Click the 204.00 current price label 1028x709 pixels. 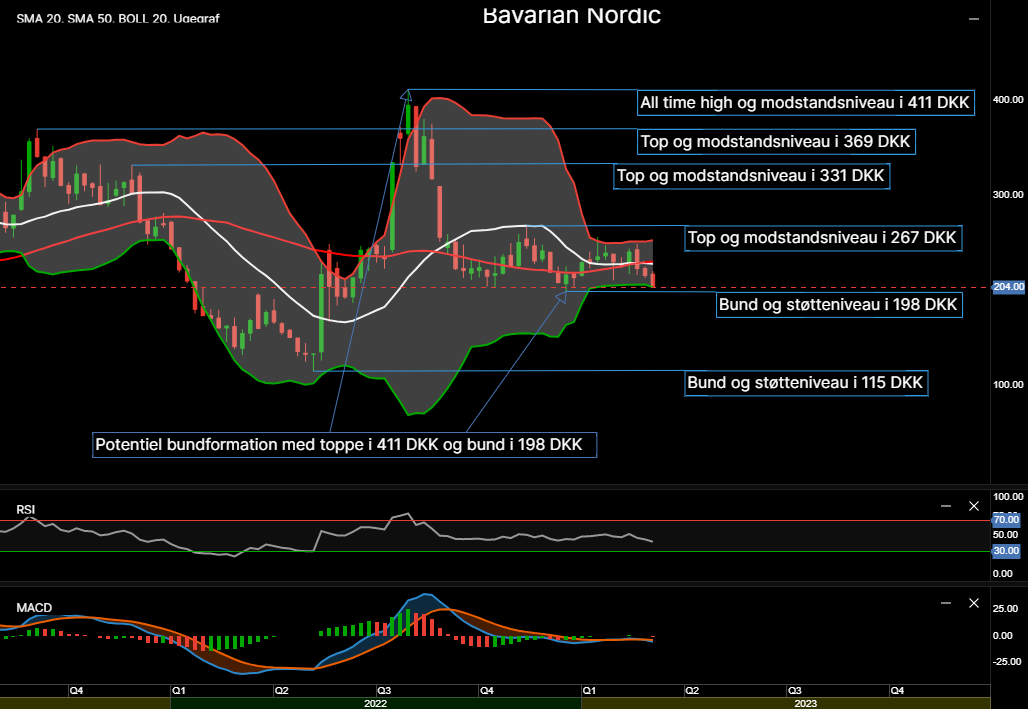(x=1008, y=287)
